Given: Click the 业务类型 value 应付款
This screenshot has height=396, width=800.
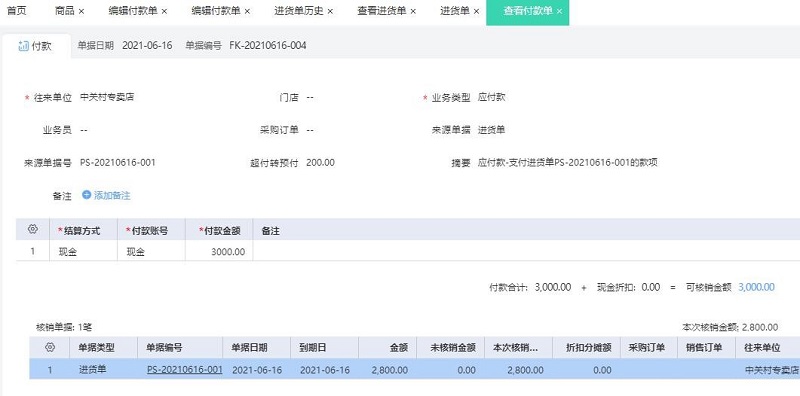Looking at the screenshot, I should (492, 97).
